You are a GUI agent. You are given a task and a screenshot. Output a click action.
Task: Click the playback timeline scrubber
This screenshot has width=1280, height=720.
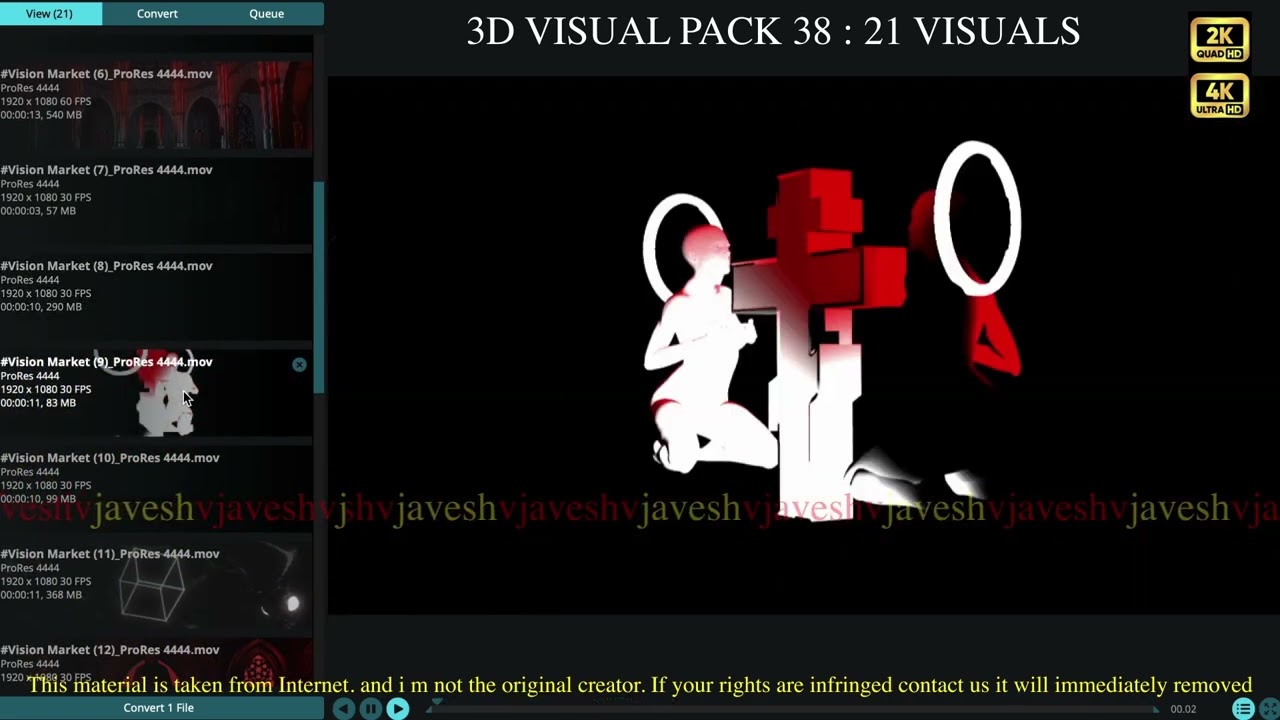coord(795,709)
